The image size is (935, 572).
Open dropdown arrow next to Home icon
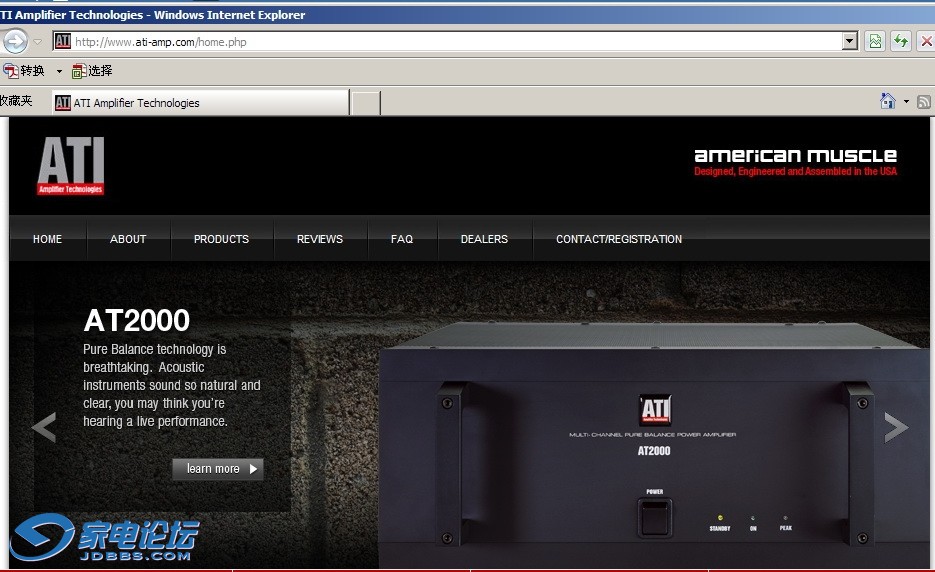(906, 102)
